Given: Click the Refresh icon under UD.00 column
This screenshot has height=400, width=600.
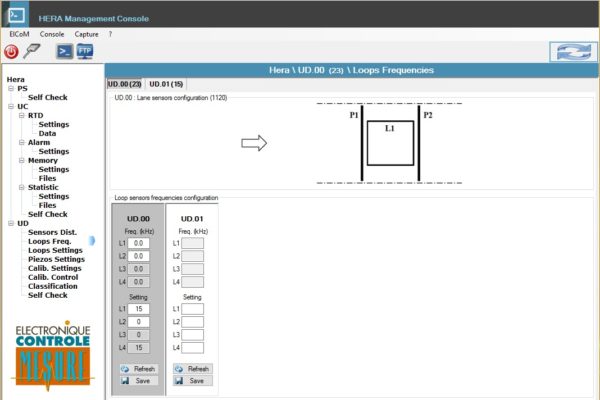Looking at the screenshot, I should point(125,369).
